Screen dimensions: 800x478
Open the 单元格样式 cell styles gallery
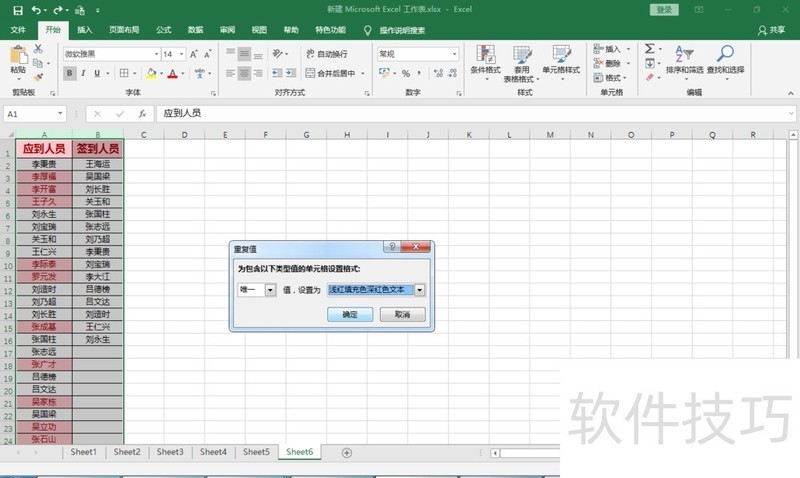click(560, 59)
